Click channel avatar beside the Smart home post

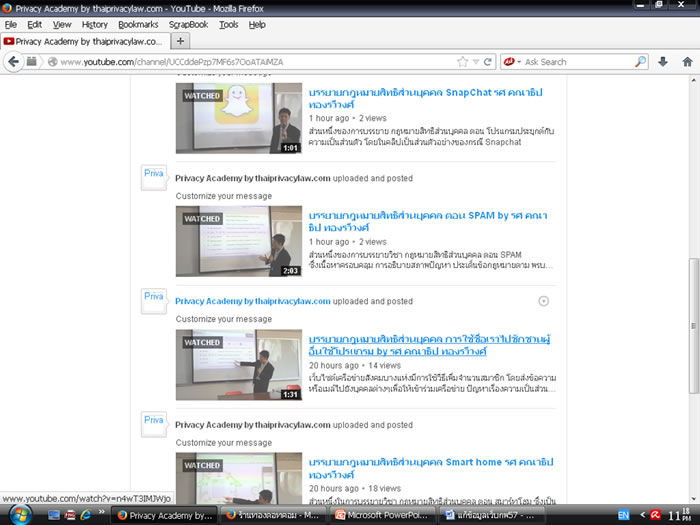coord(154,425)
